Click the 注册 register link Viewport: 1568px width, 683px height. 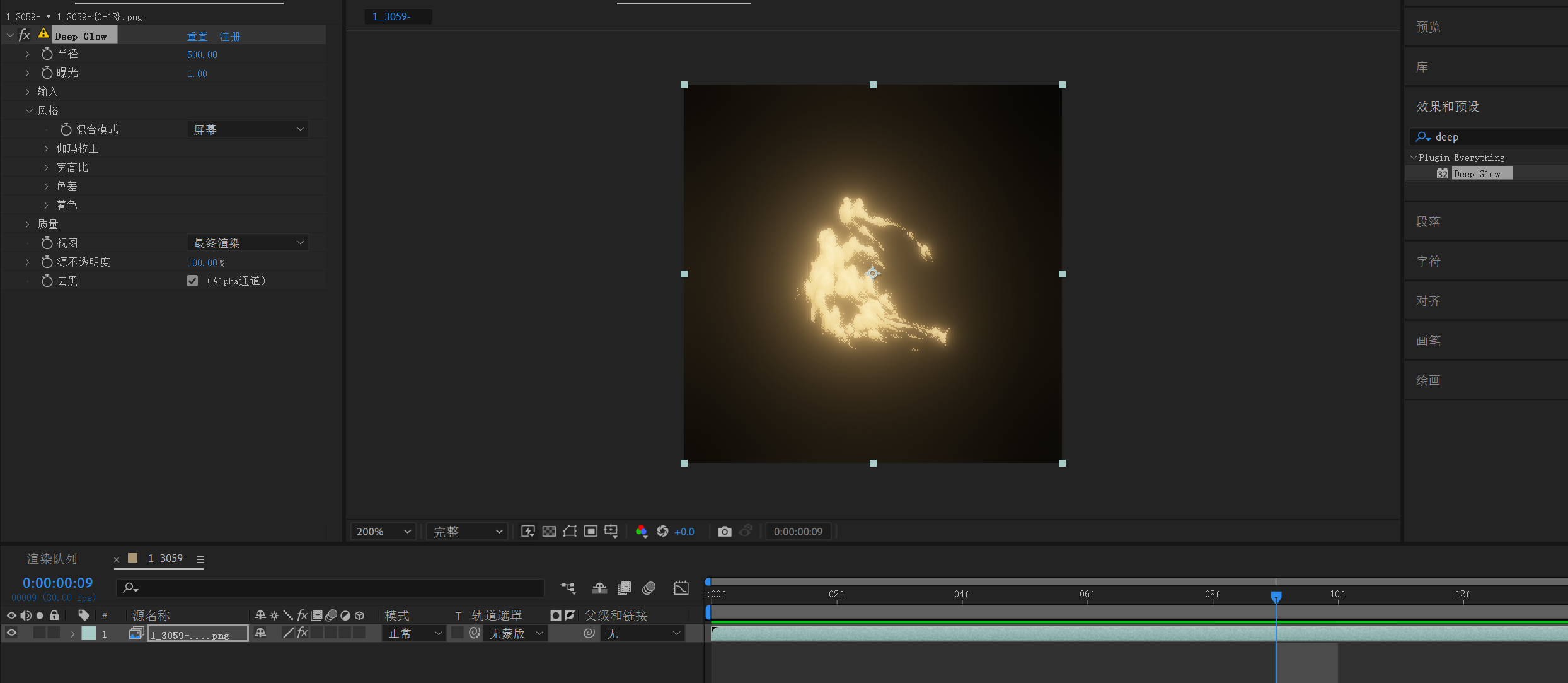click(x=229, y=37)
